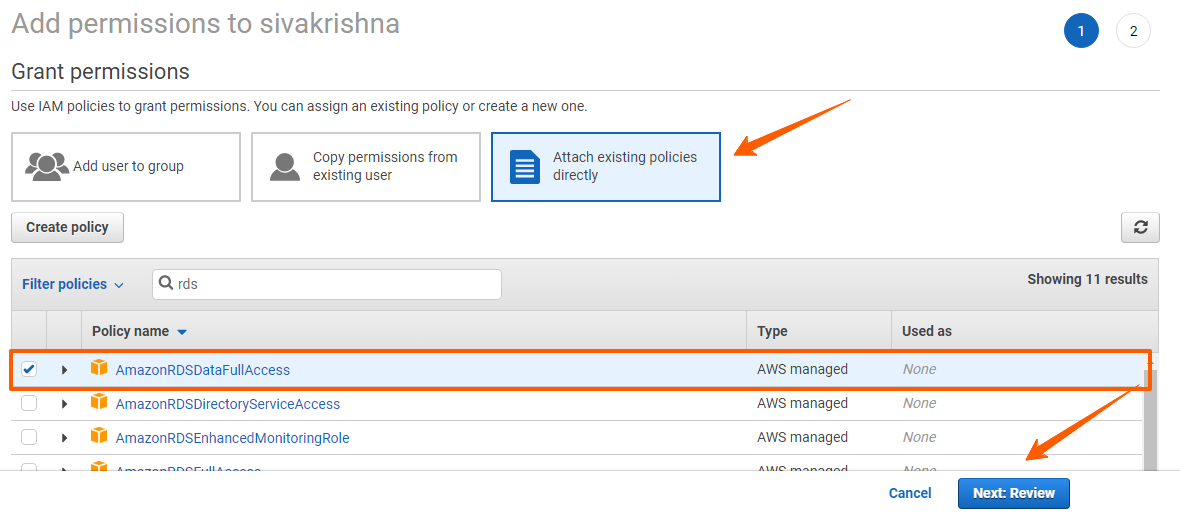Click None in the AmazonRDSEnhancedMonitoringRole row

click(x=920, y=437)
